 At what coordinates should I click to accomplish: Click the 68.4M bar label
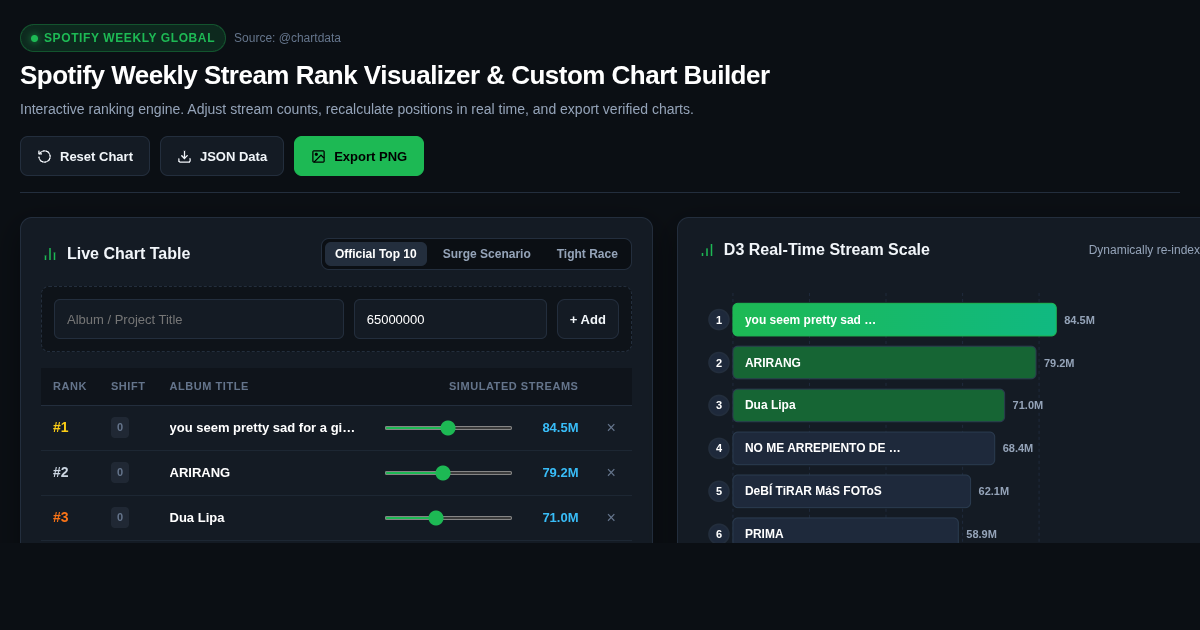click(x=1018, y=448)
